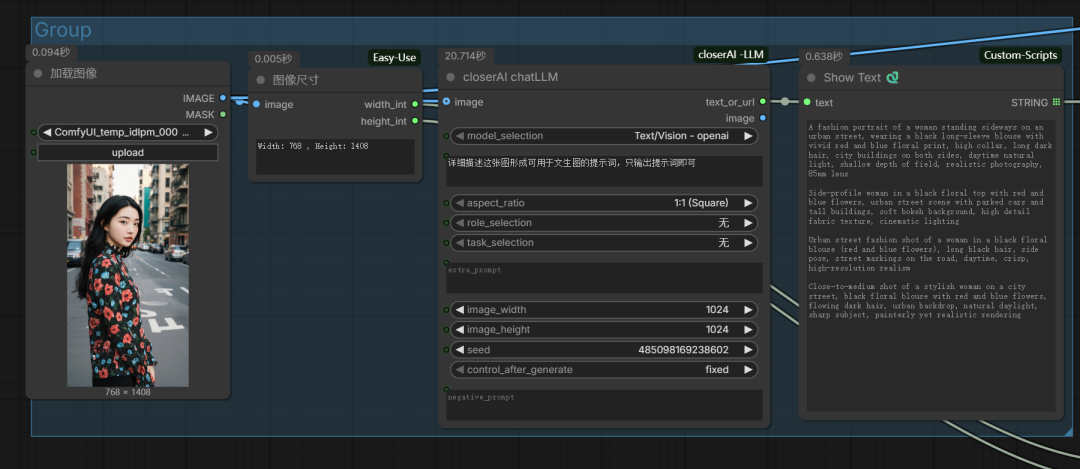The height and width of the screenshot is (469, 1080).
Task: Click the extra_prompt text field
Action: (x=604, y=278)
